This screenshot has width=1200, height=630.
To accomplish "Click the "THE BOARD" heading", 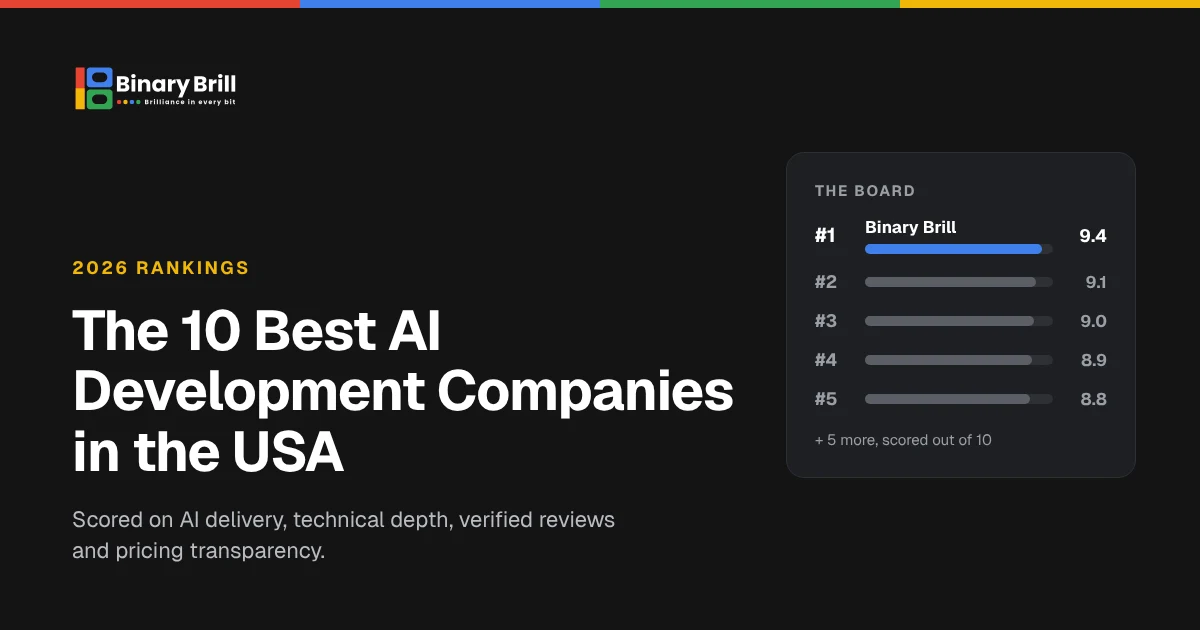I will coord(865,191).
